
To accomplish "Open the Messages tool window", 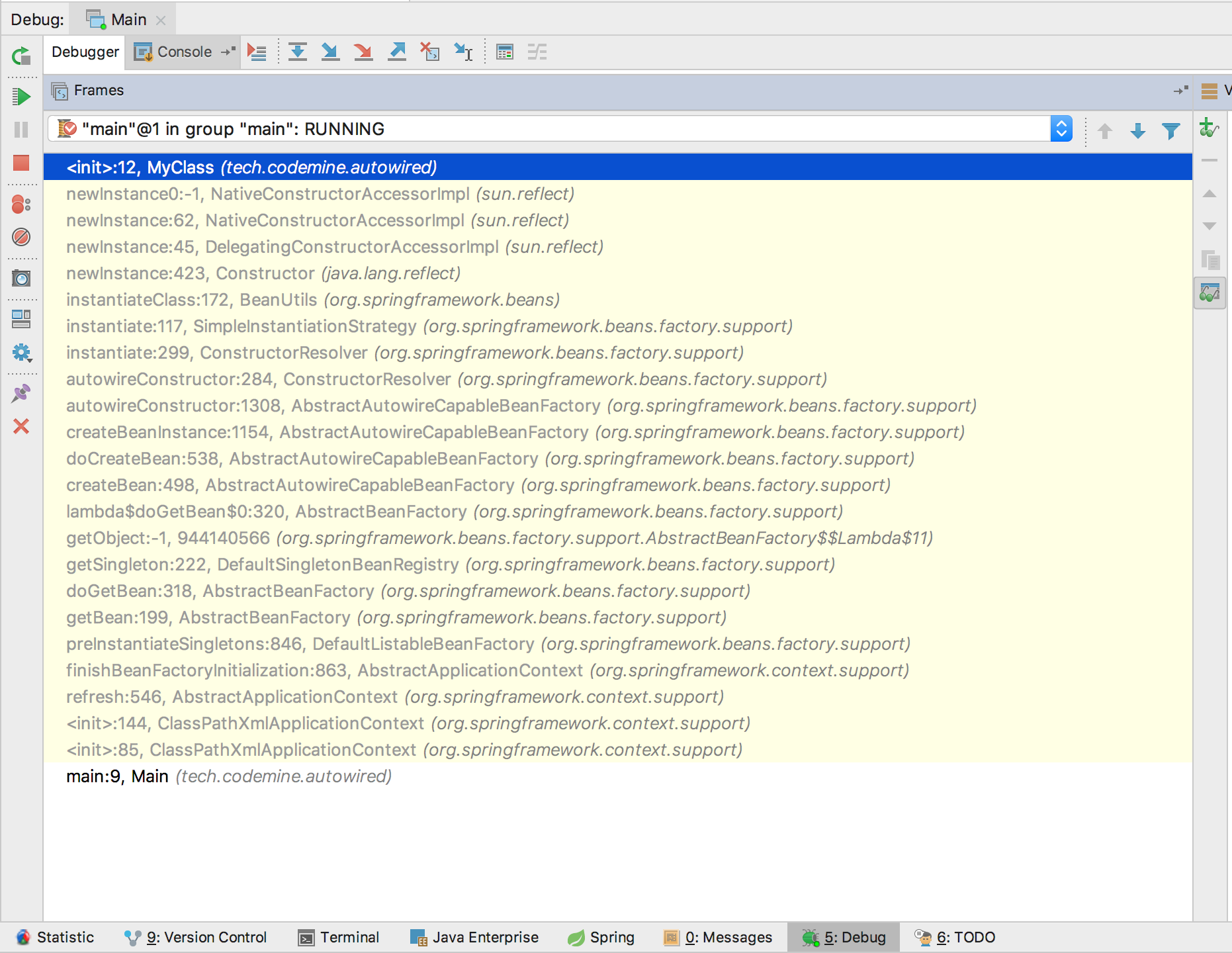I will 718,937.
